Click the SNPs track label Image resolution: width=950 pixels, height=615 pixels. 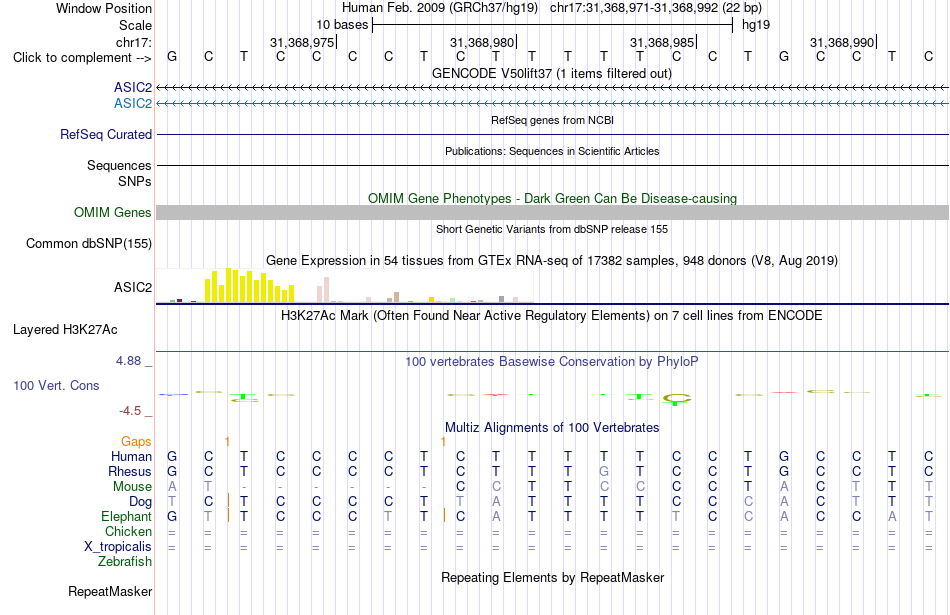(135, 181)
